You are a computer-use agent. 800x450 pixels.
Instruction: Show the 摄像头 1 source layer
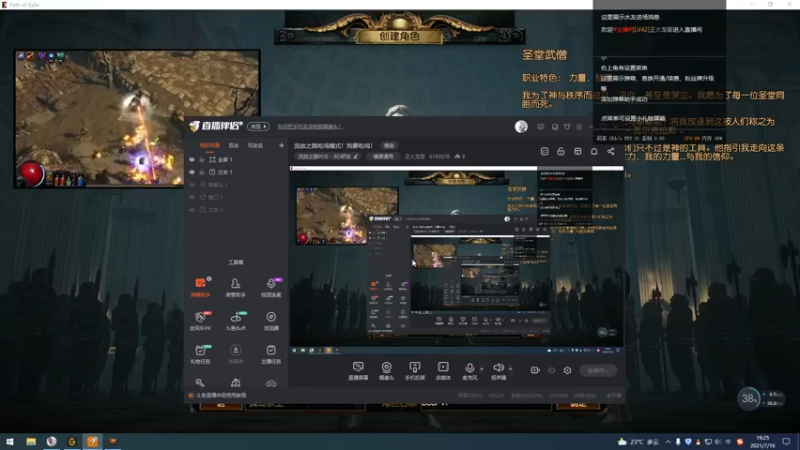point(192,185)
